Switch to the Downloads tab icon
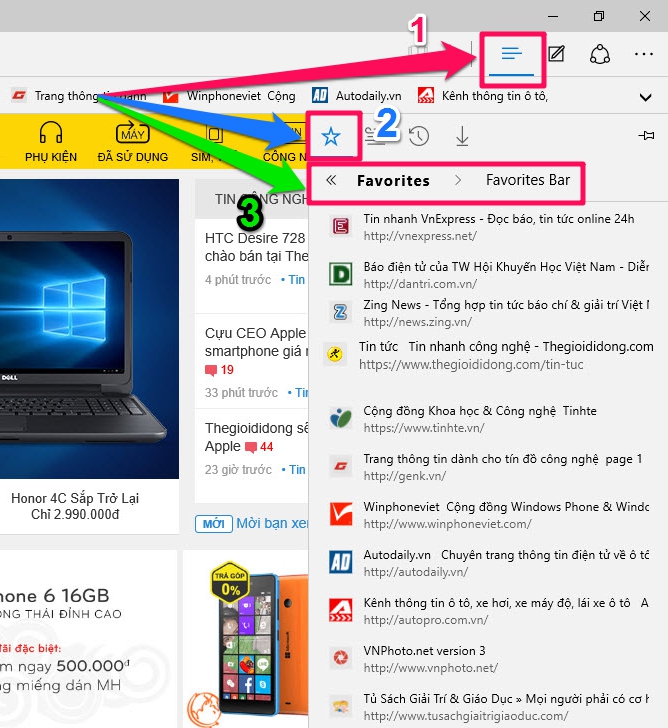 (462, 136)
